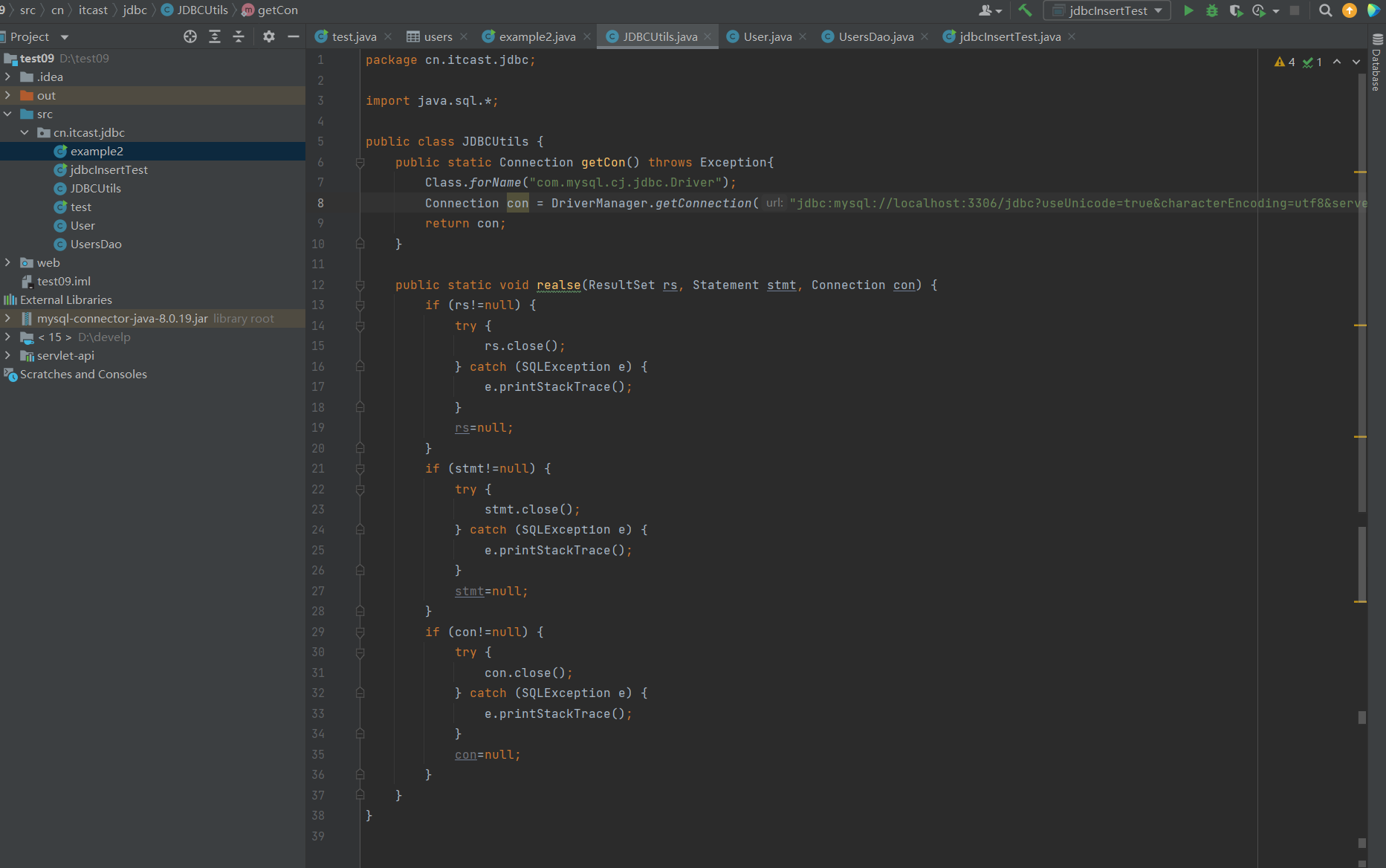Screen dimensions: 1386x868
Task: Start debugging with the bug icon
Action: [1212, 10]
